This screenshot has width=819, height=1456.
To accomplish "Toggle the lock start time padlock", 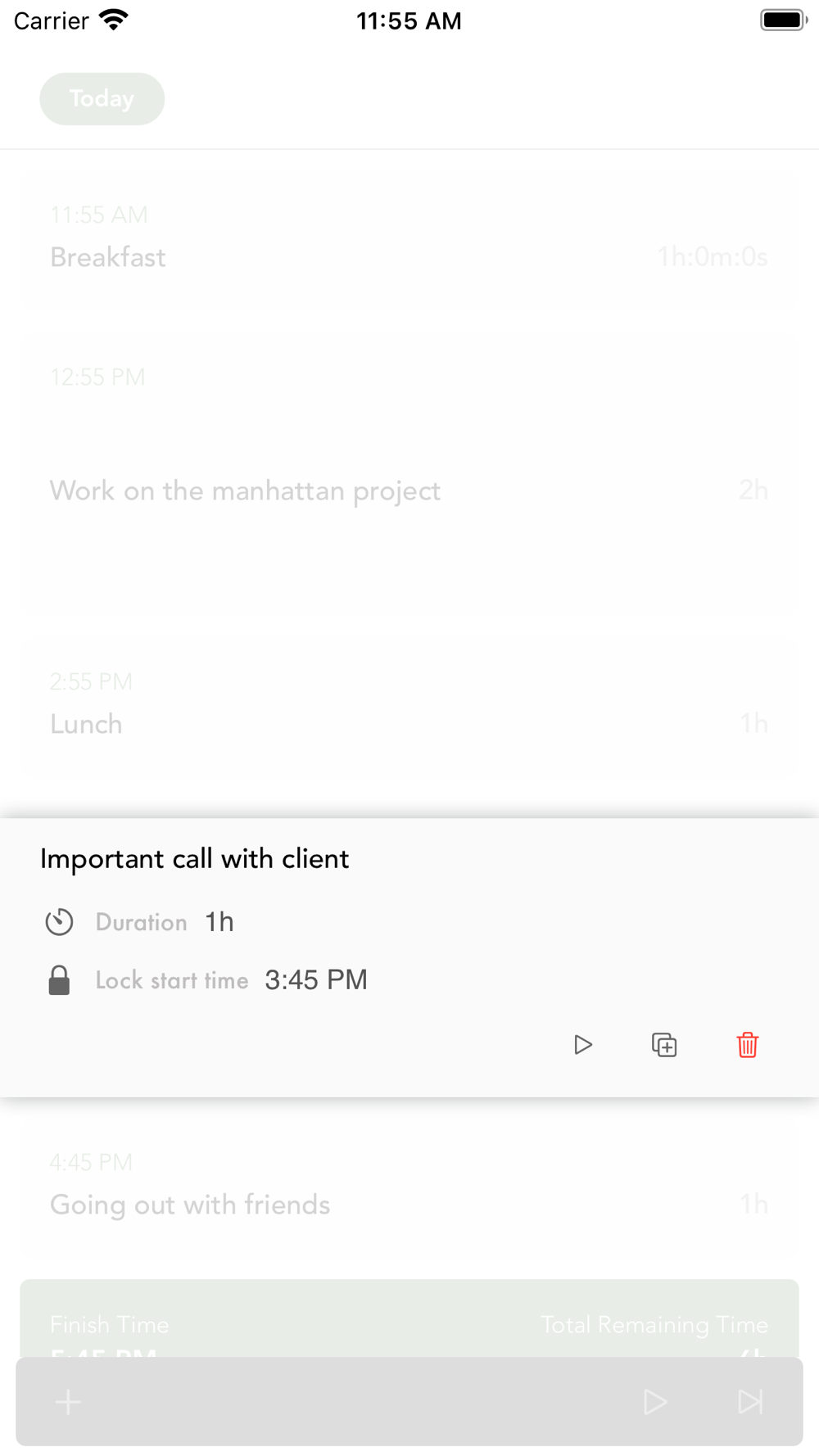I will [59, 980].
